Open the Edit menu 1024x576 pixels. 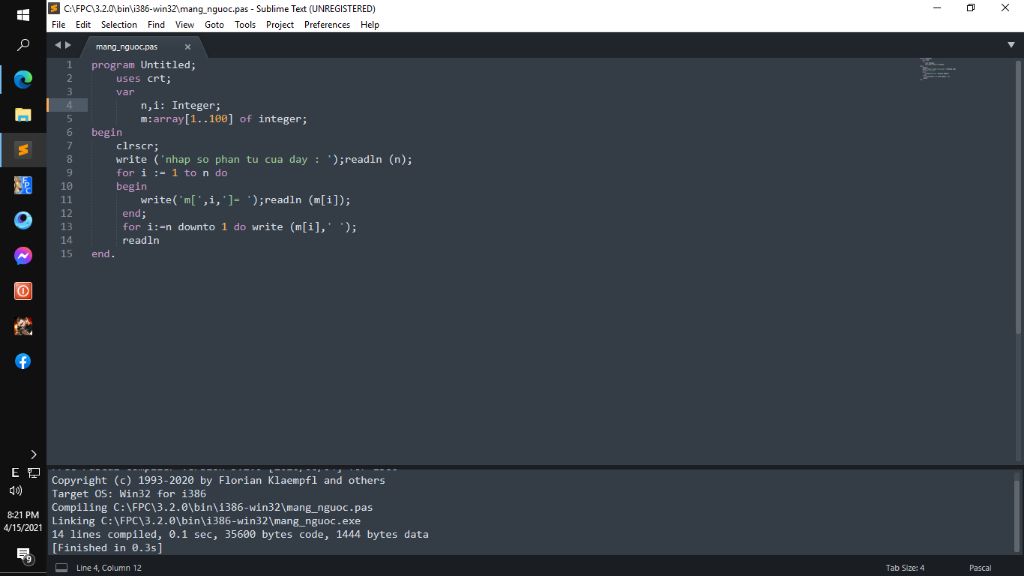(x=83, y=25)
